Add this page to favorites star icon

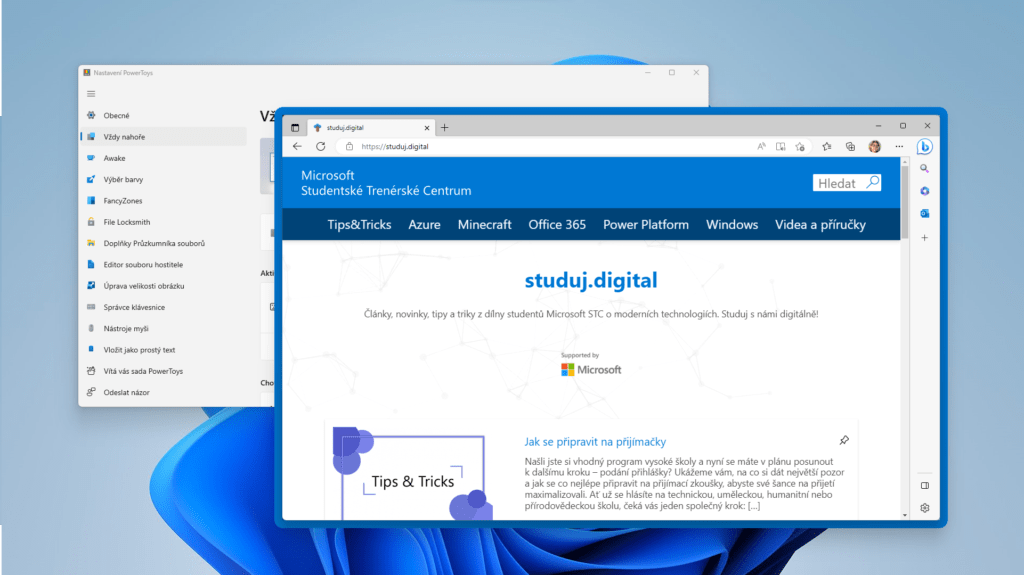click(800, 146)
